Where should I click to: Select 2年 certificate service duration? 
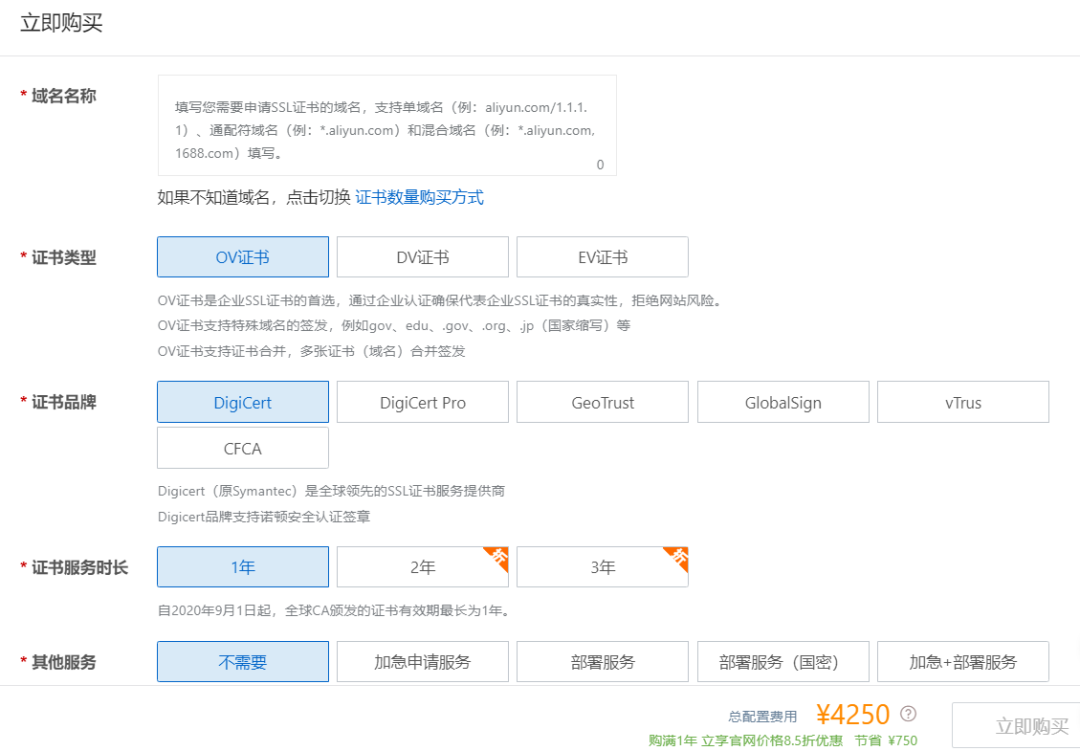(422, 567)
